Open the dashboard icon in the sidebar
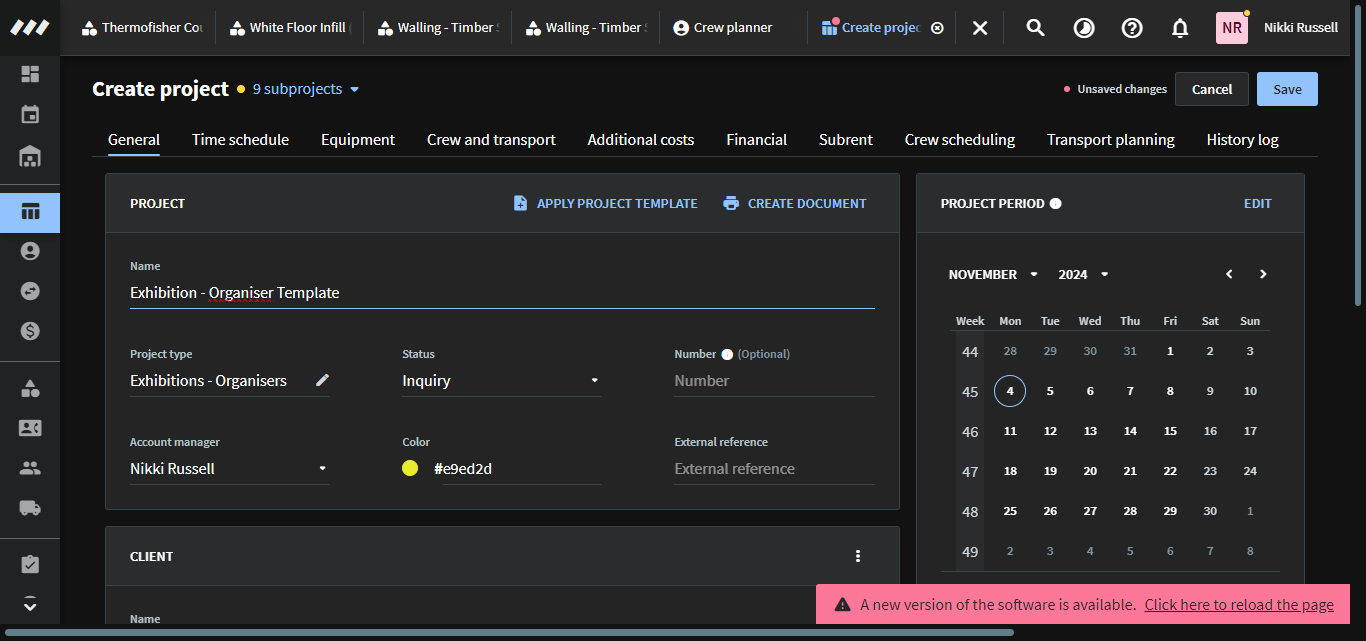 tap(30, 74)
